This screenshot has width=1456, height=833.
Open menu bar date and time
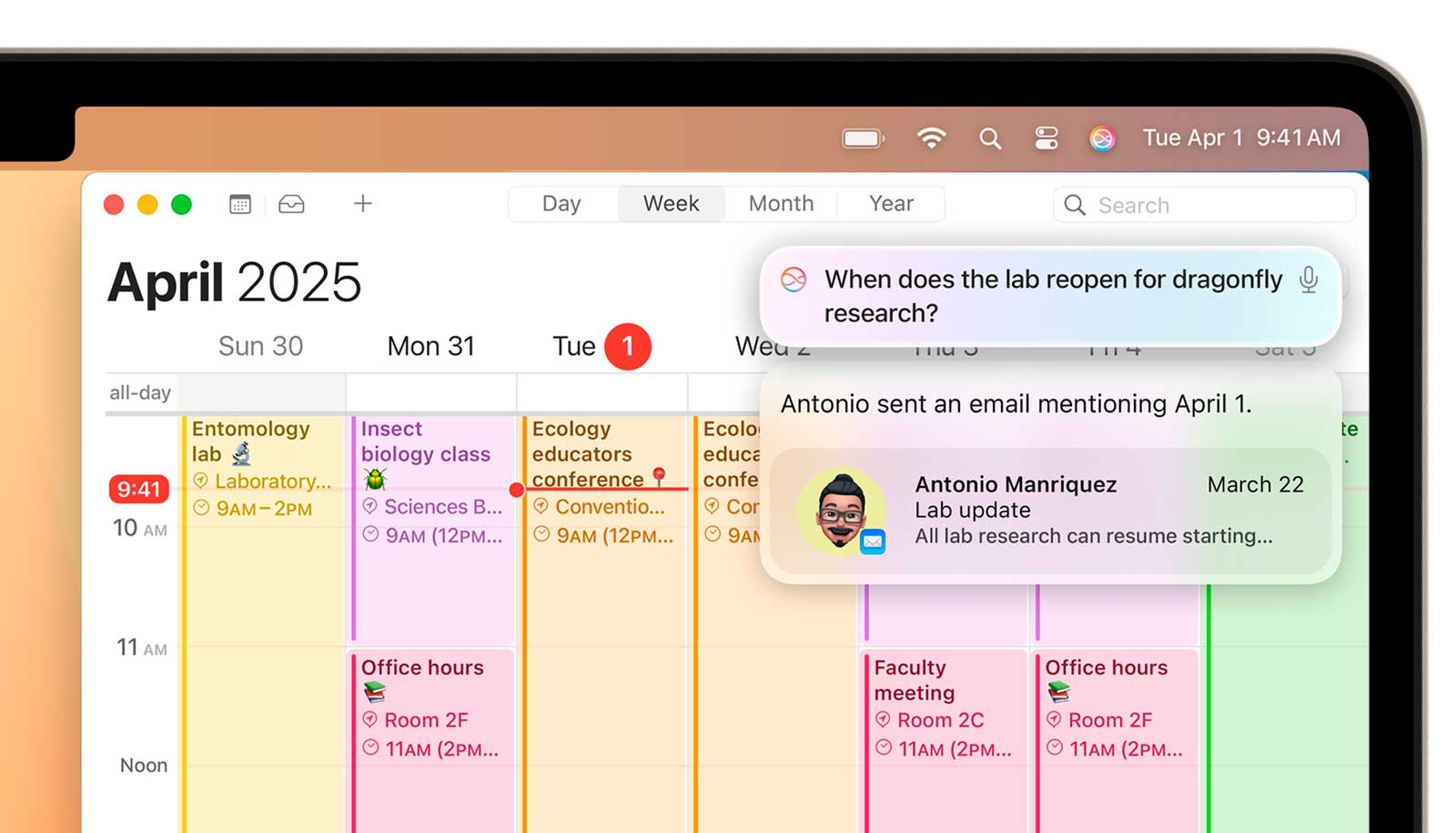click(x=1240, y=138)
